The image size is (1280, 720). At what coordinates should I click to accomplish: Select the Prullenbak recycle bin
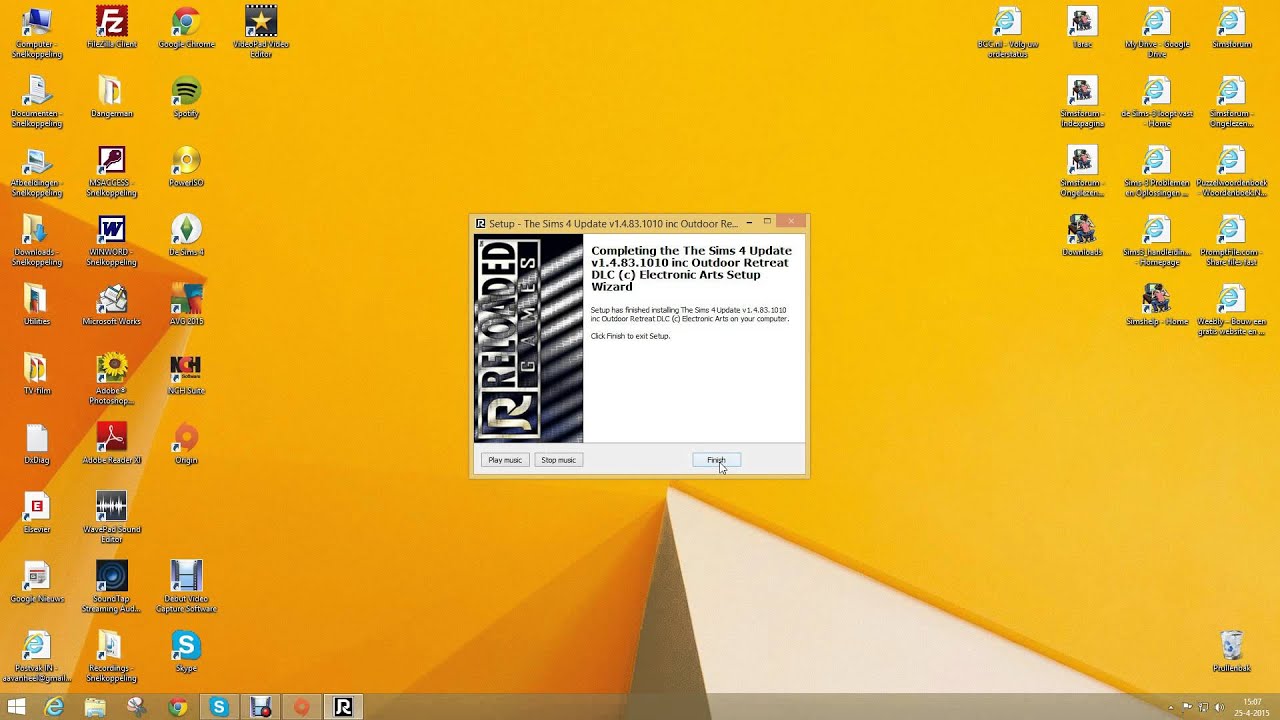(x=1232, y=650)
